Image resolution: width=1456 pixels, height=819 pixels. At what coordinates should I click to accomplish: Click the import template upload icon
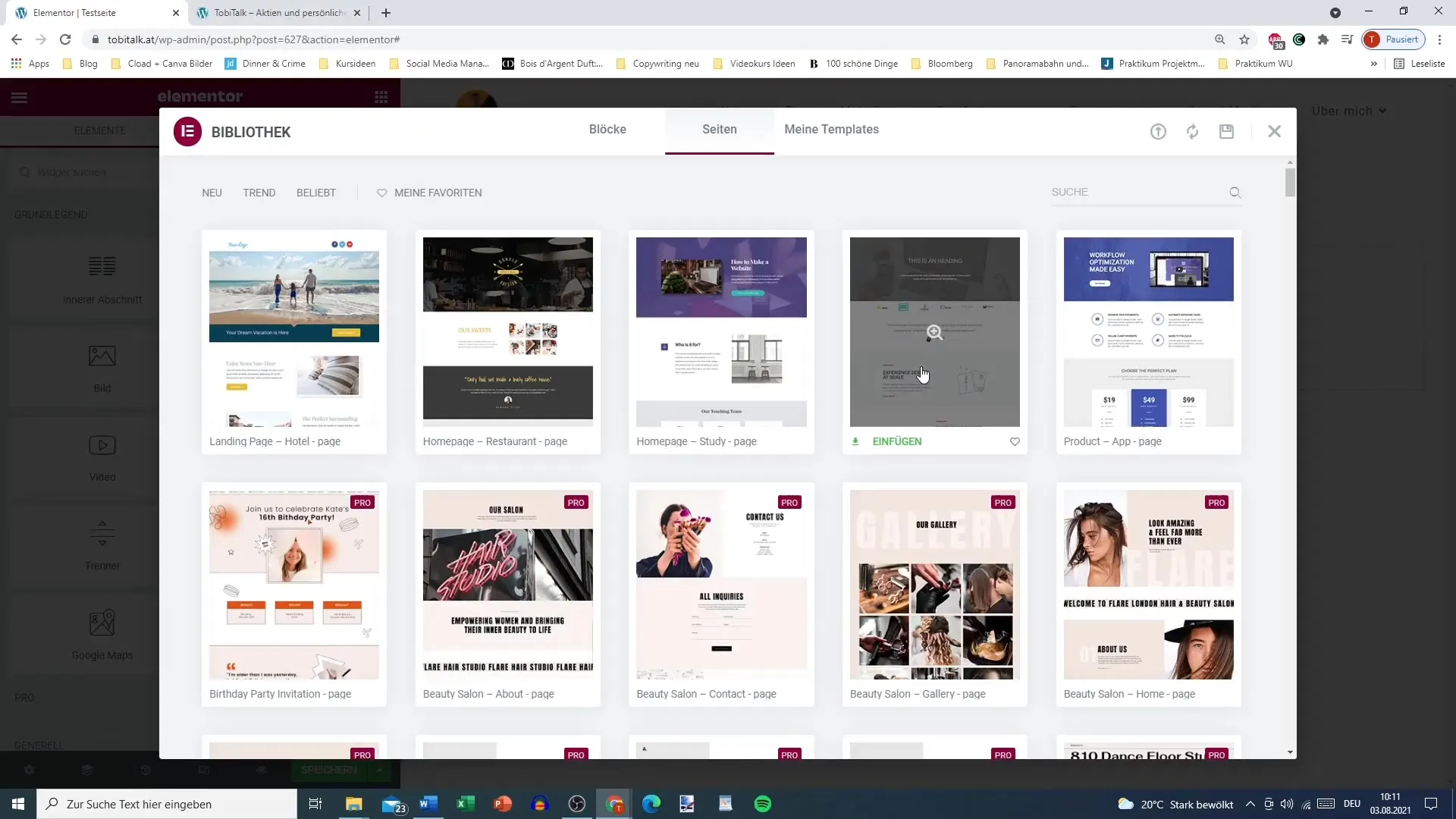tap(1158, 132)
